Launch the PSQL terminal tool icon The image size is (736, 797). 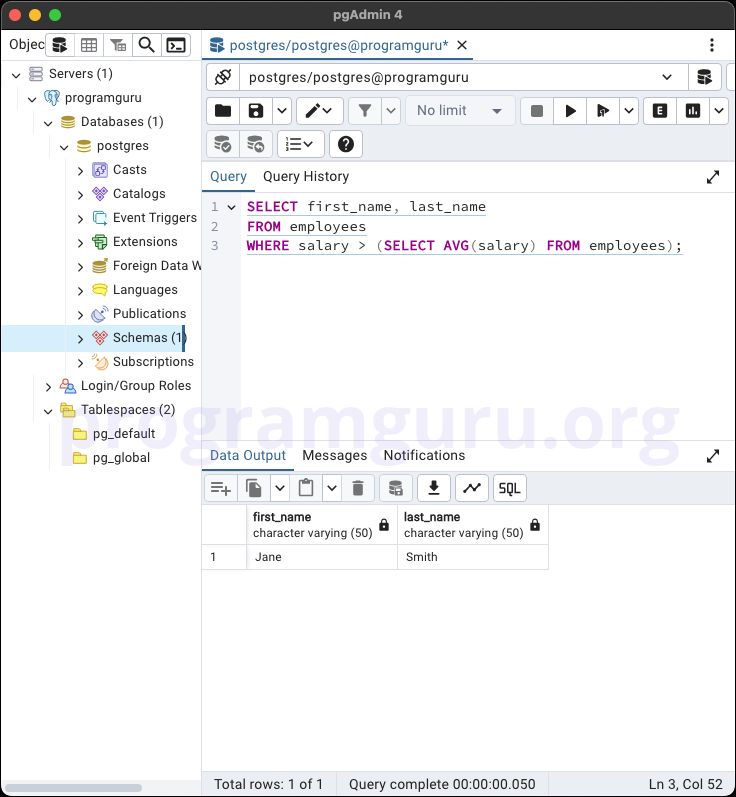coord(176,45)
